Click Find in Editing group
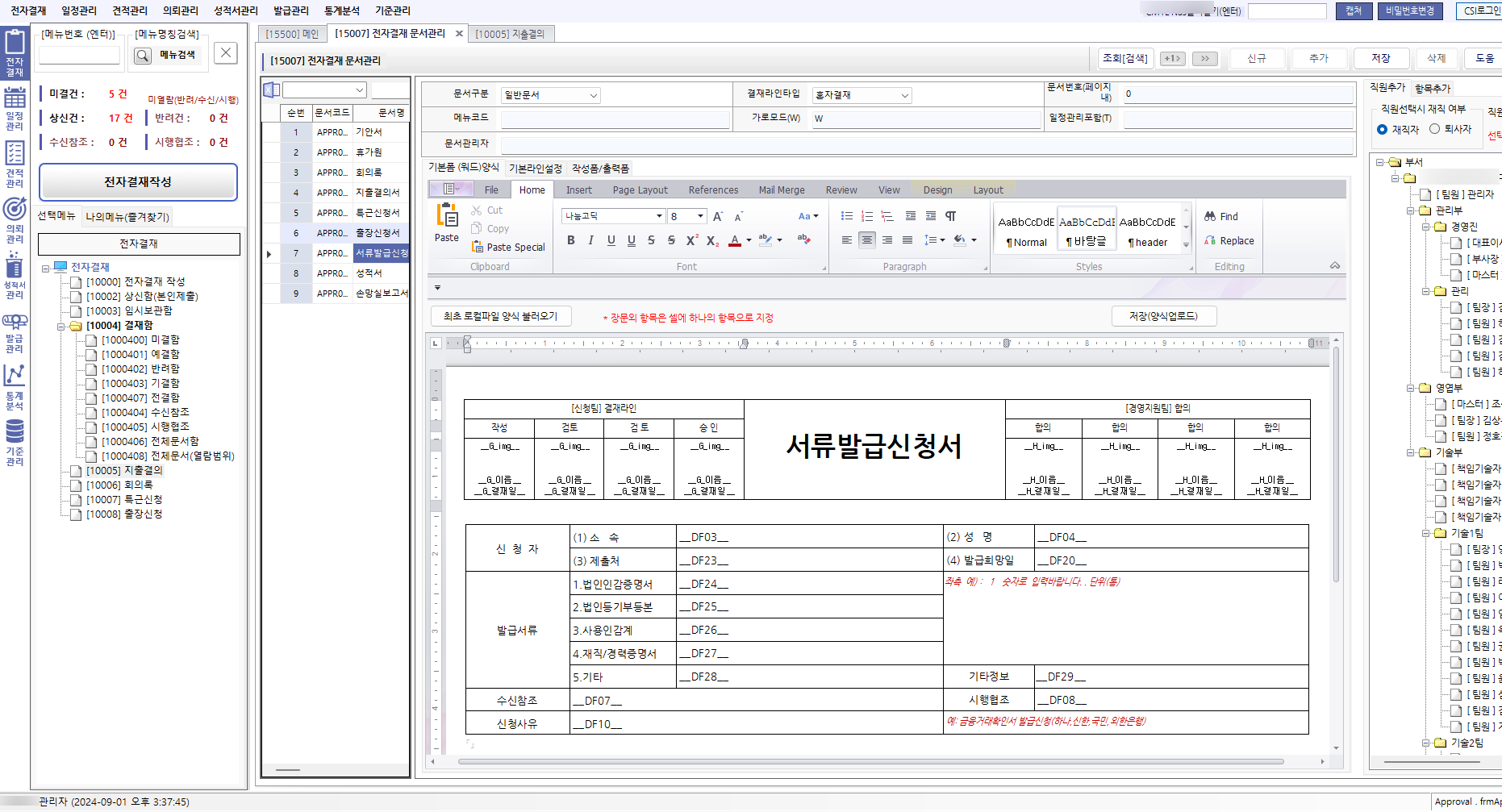The width and height of the screenshot is (1502, 812). click(1221, 217)
